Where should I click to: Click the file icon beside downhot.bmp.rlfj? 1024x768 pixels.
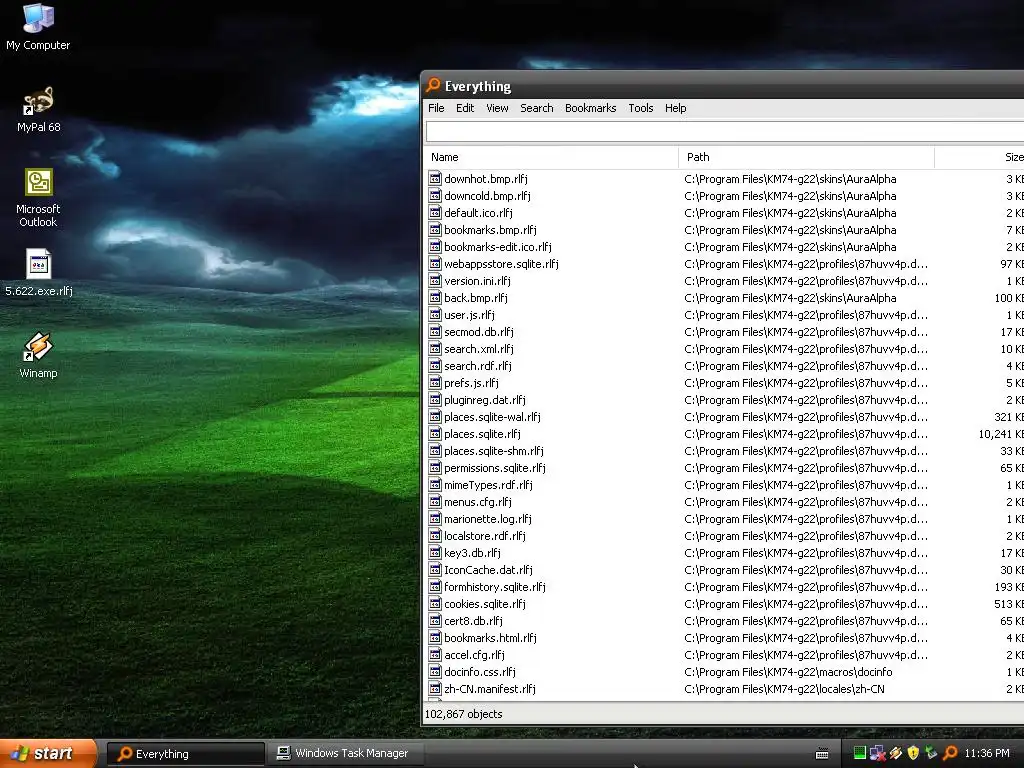pos(435,178)
